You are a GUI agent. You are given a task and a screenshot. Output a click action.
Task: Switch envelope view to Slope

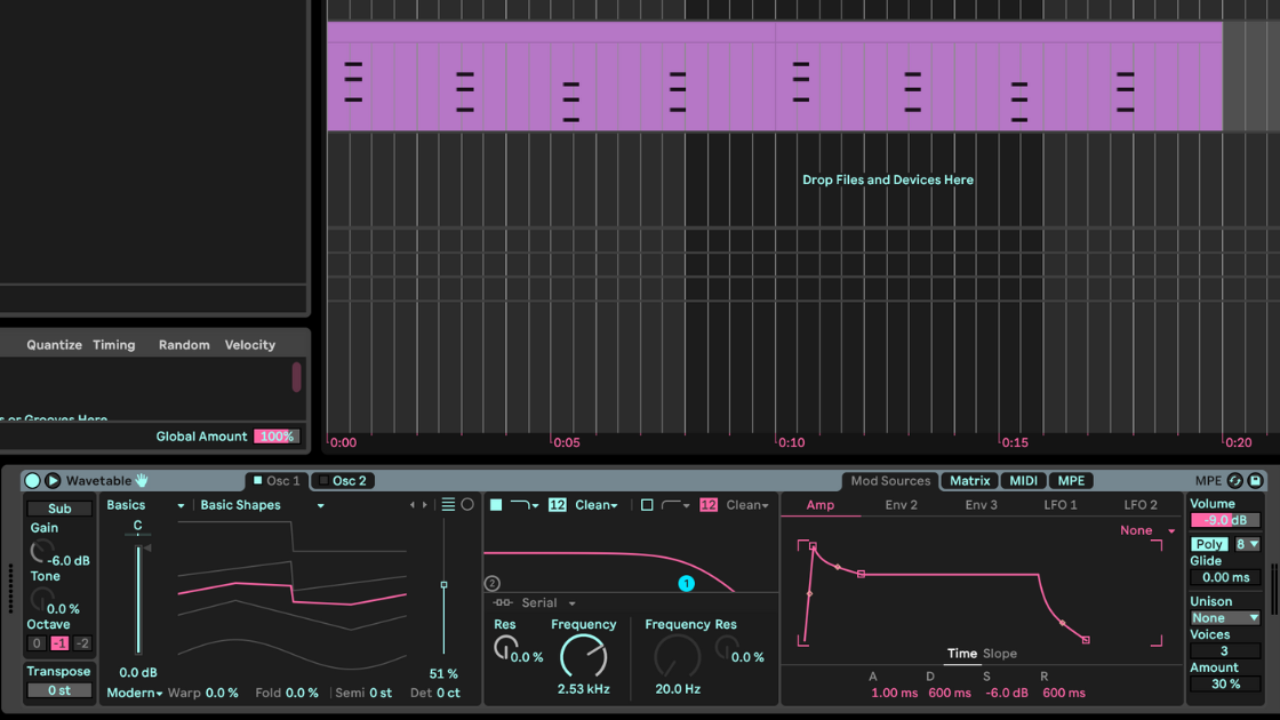(1000, 654)
